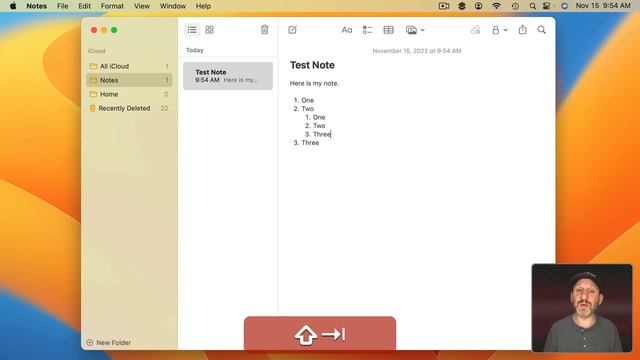Select the Test Note in the list
The width and height of the screenshot is (640, 360).
click(x=228, y=76)
